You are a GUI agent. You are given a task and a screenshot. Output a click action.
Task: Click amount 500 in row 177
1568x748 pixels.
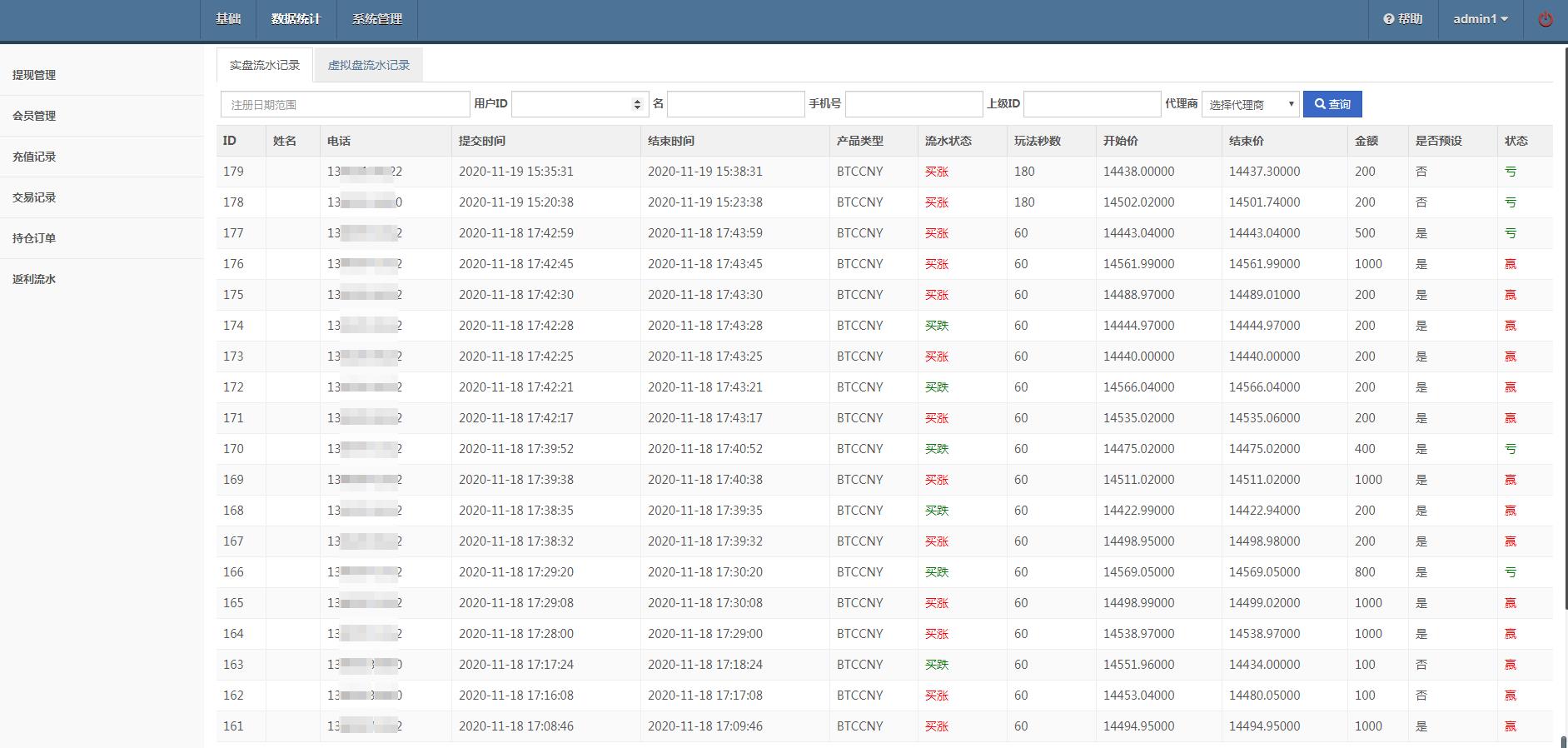coord(1365,233)
